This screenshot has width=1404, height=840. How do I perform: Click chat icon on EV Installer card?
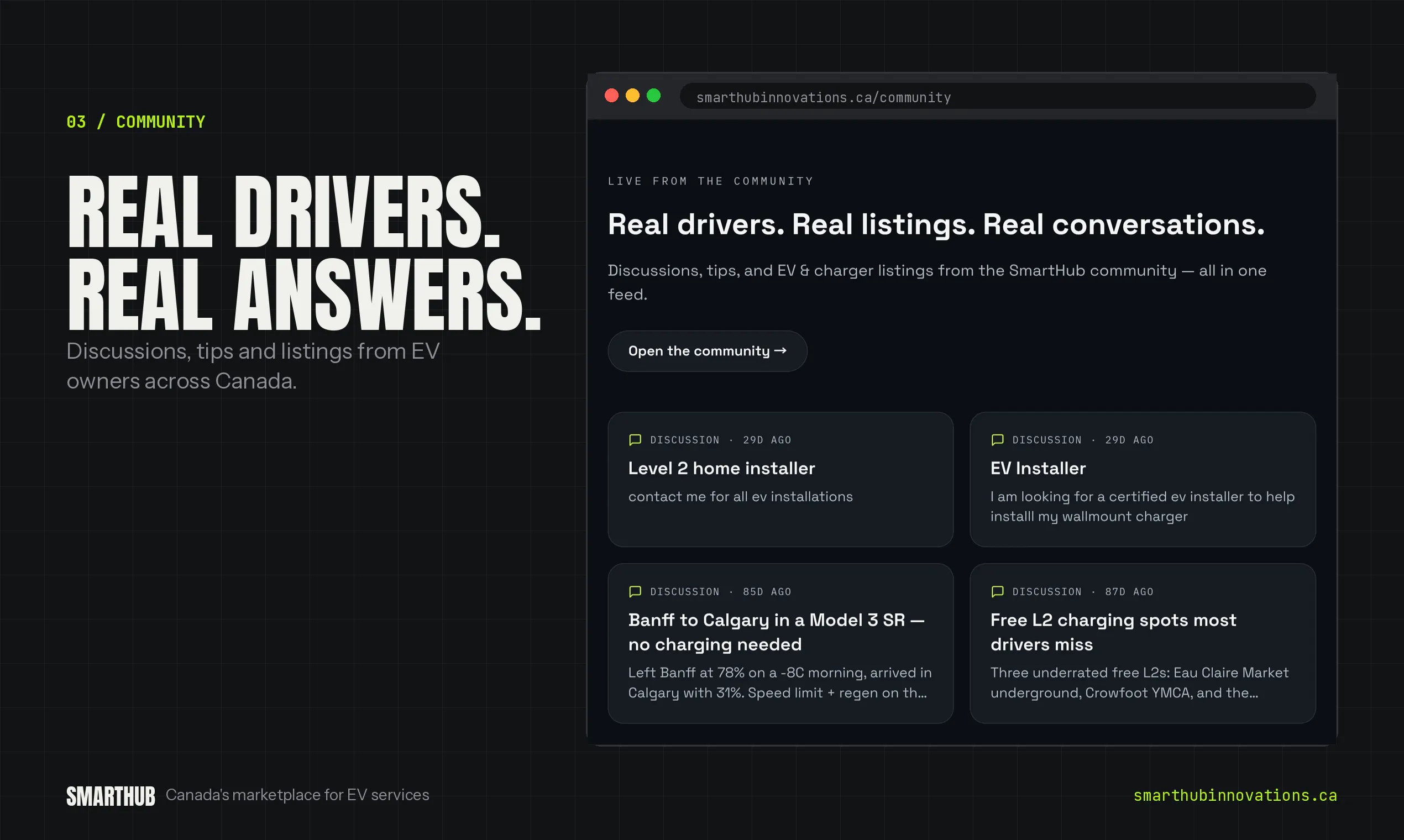(998, 440)
